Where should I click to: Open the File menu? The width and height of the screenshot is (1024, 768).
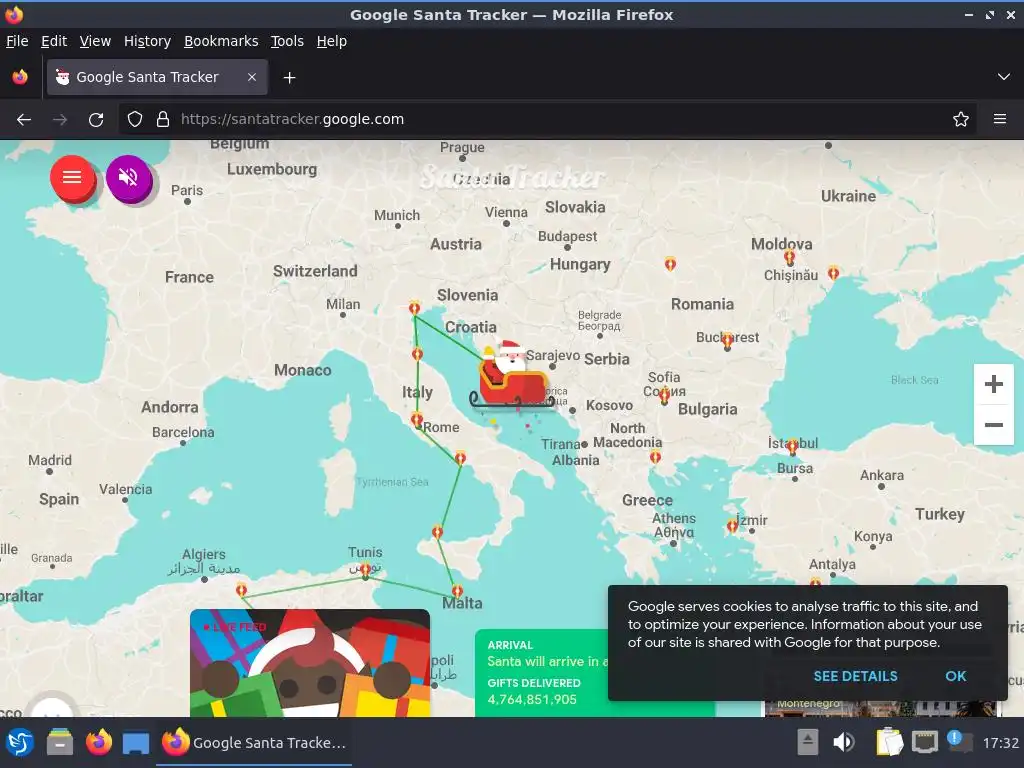coord(17,41)
